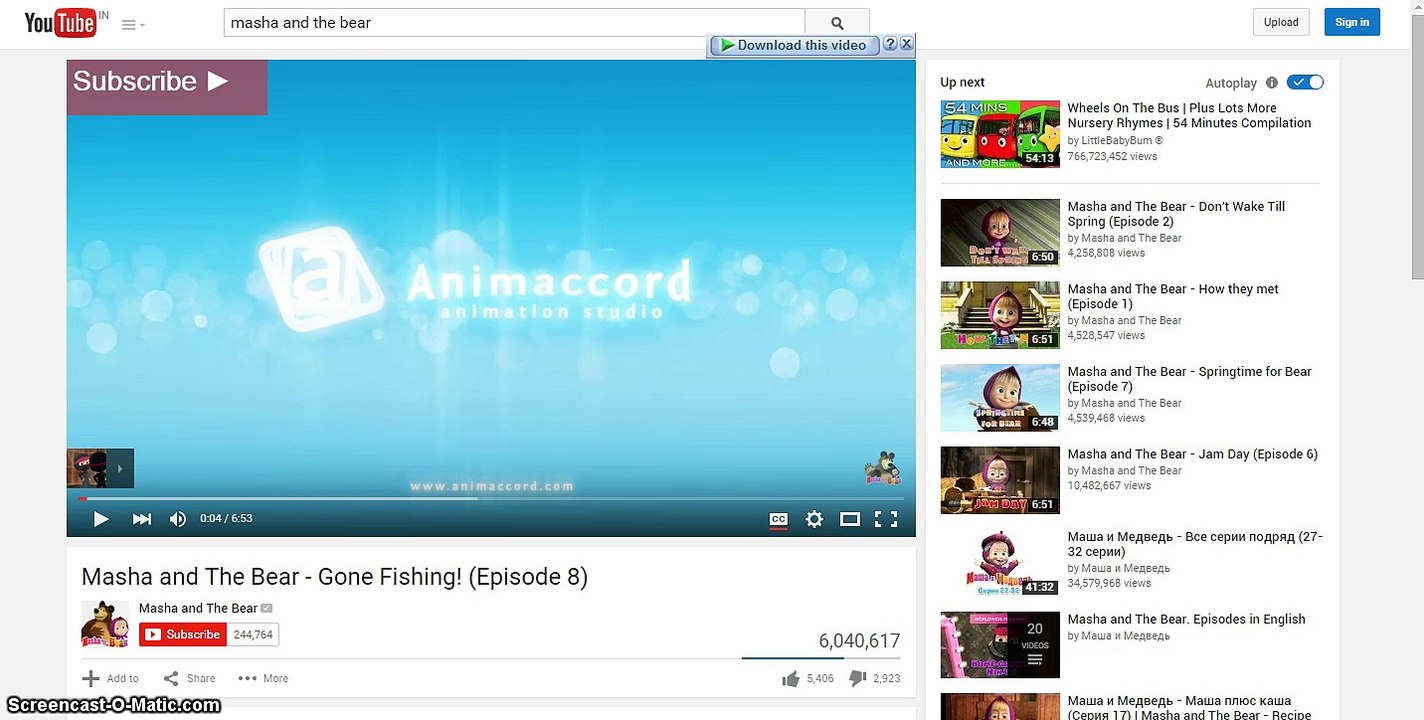Toggle the Autoplay switch
The image size is (1424, 720).
(x=1305, y=82)
